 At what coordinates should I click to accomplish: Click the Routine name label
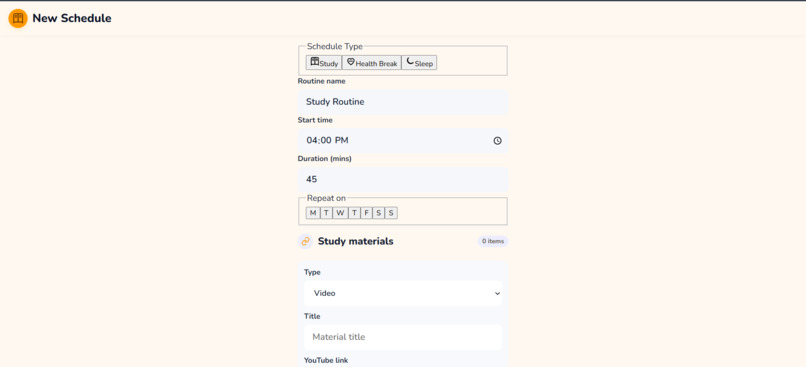322,81
